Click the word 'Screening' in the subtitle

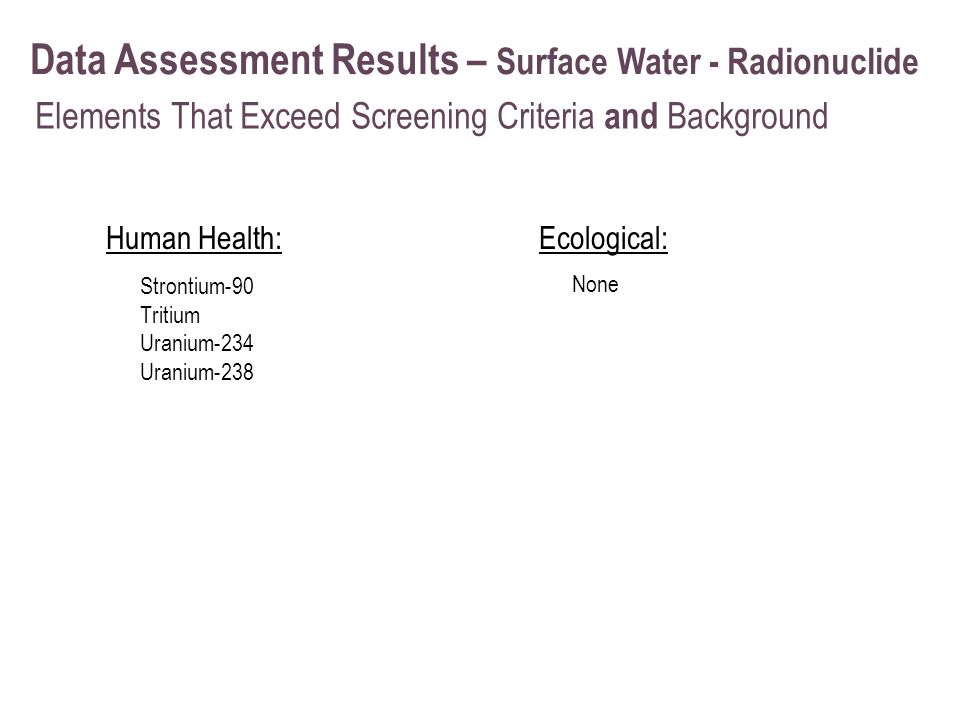(419, 117)
